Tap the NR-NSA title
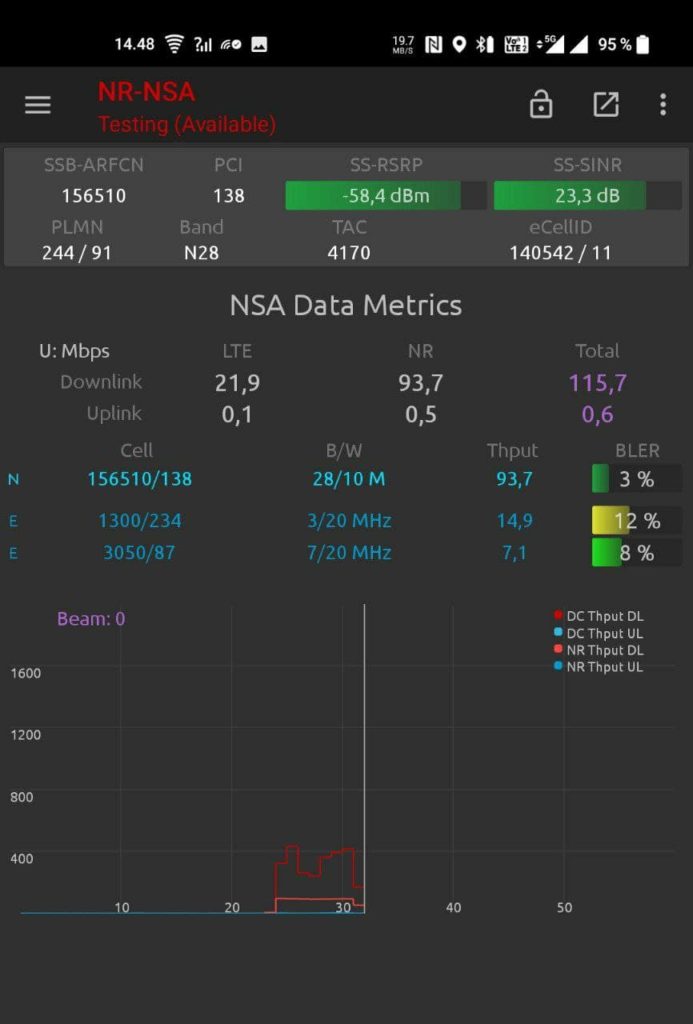Viewport: 693px width, 1024px height. pos(146,92)
